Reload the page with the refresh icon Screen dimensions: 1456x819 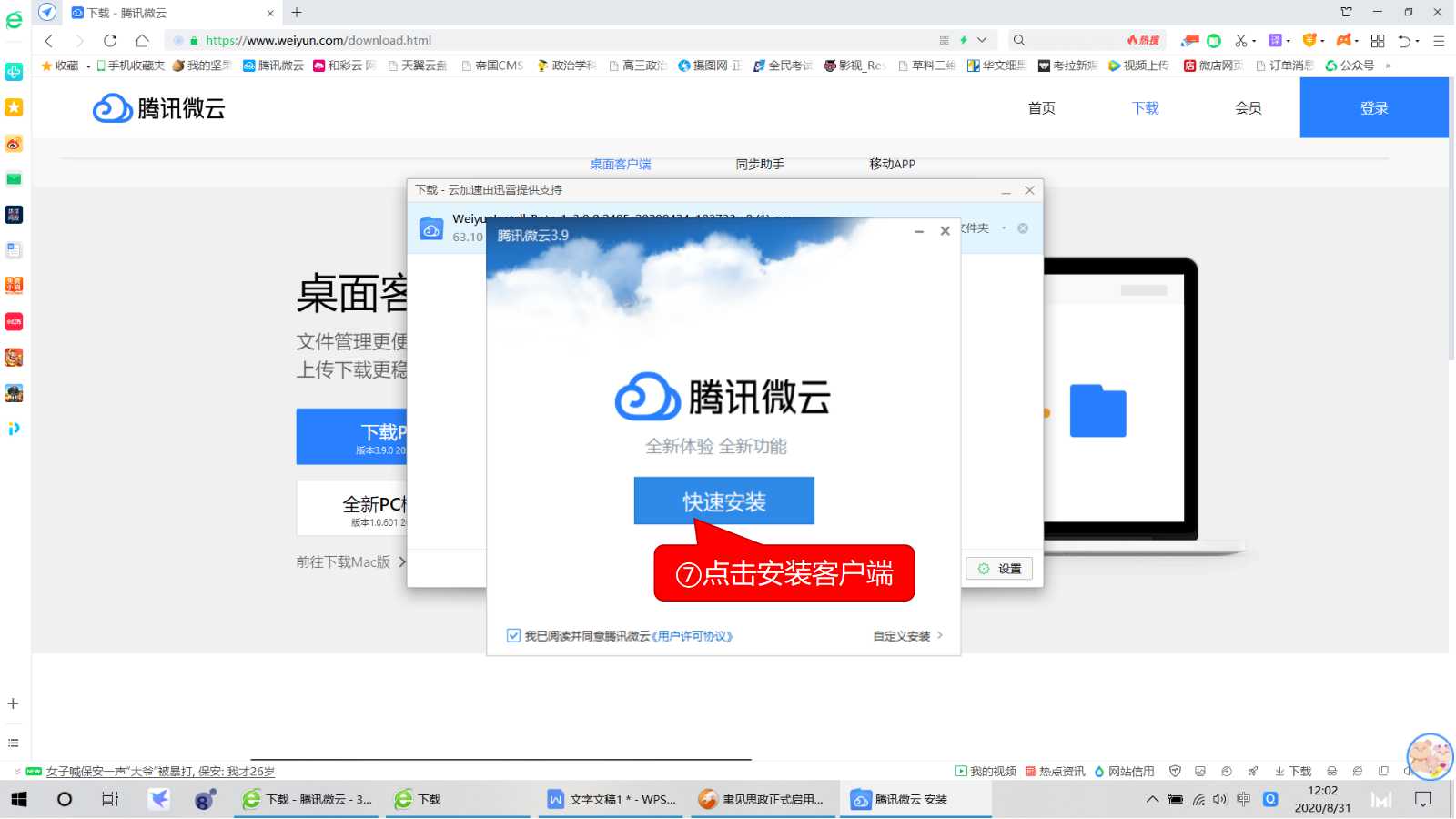coord(110,40)
